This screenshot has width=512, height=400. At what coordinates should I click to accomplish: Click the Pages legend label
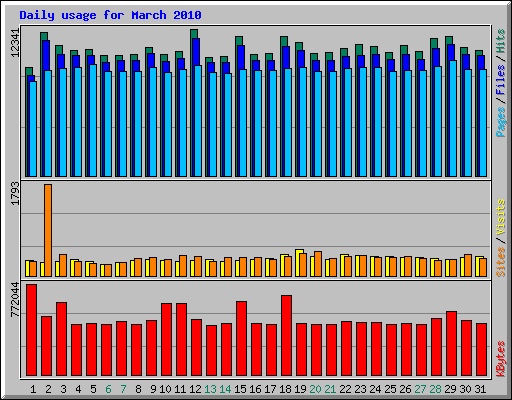(501, 122)
